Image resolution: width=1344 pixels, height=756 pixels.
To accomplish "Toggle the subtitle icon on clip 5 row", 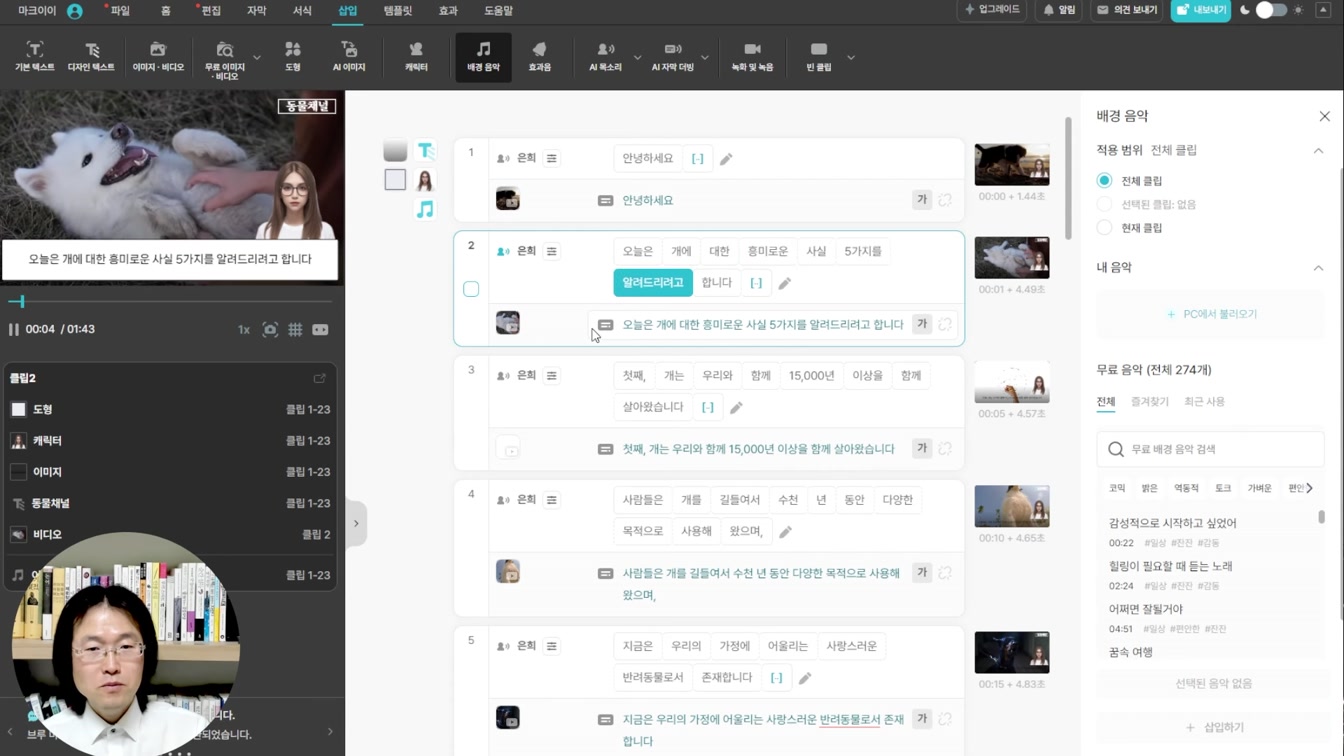I will point(605,719).
